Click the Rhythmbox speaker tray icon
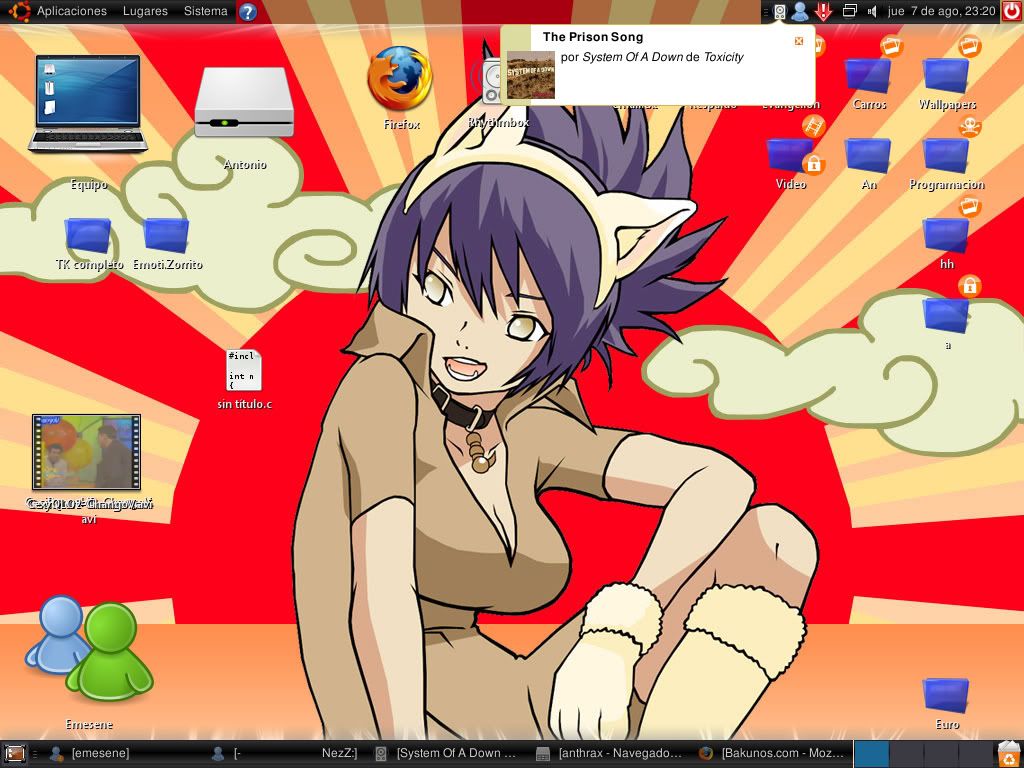 pos(779,12)
